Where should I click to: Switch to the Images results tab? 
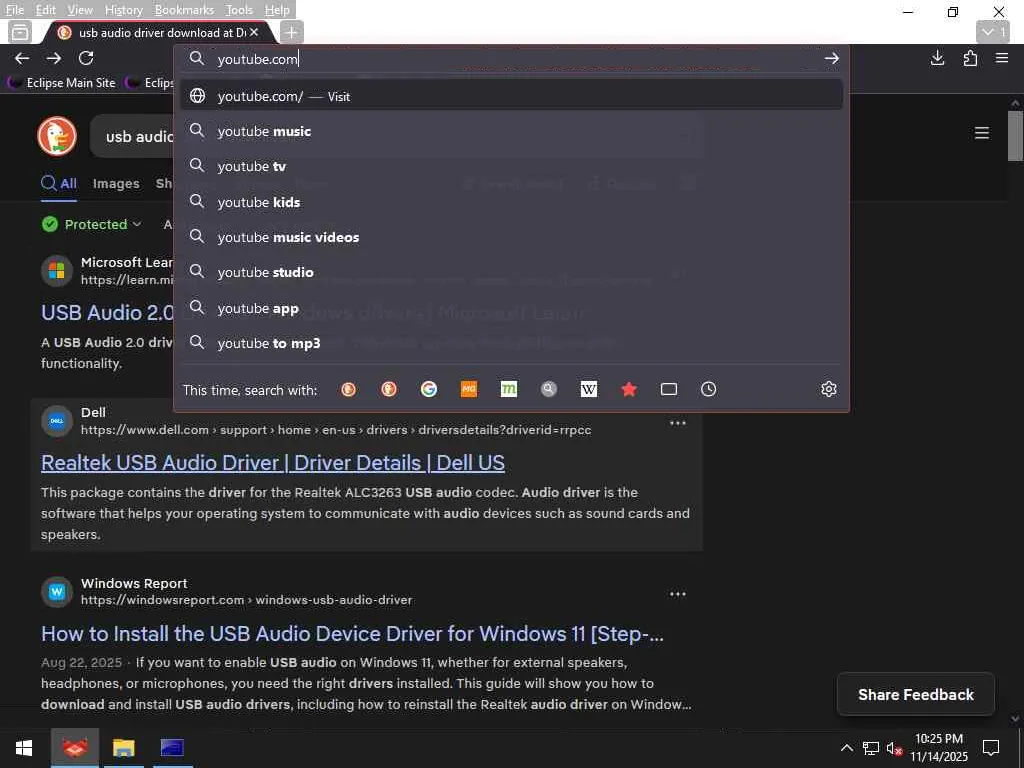point(116,184)
